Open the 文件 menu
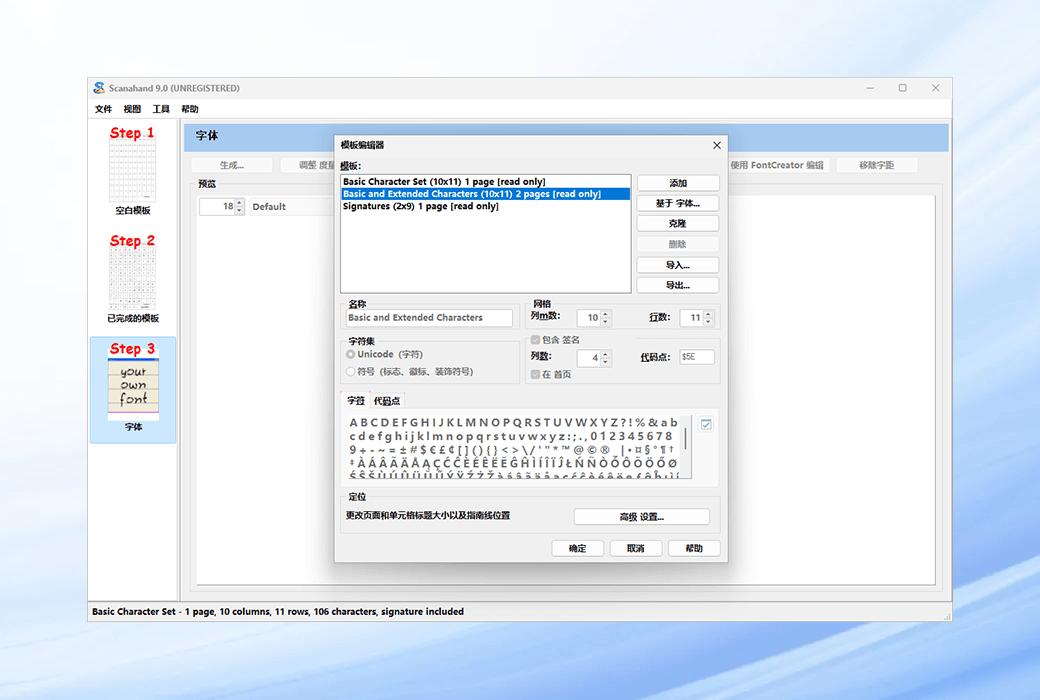The image size is (1040, 700). tap(103, 109)
